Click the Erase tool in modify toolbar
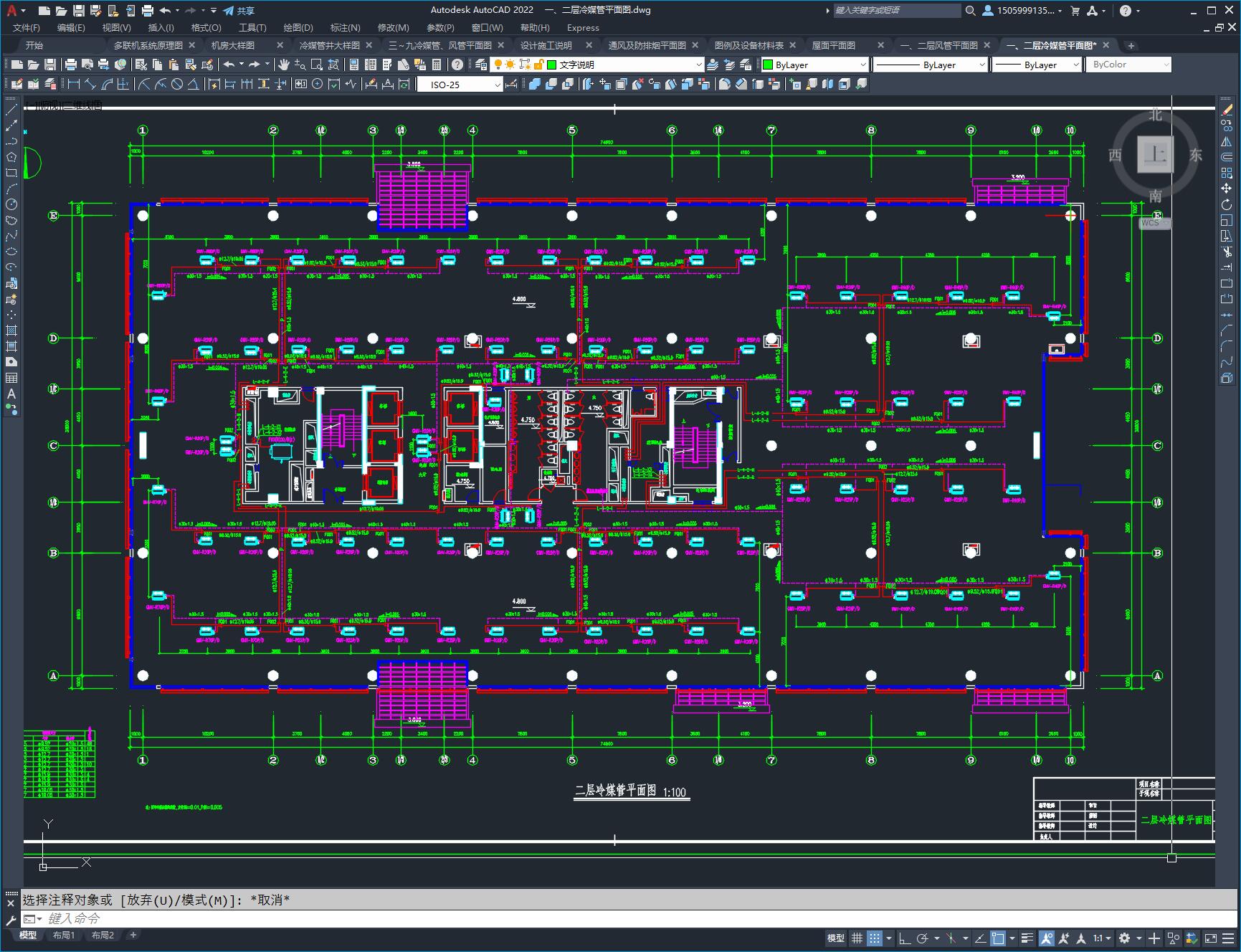The width and height of the screenshot is (1241, 952). tap(1227, 110)
